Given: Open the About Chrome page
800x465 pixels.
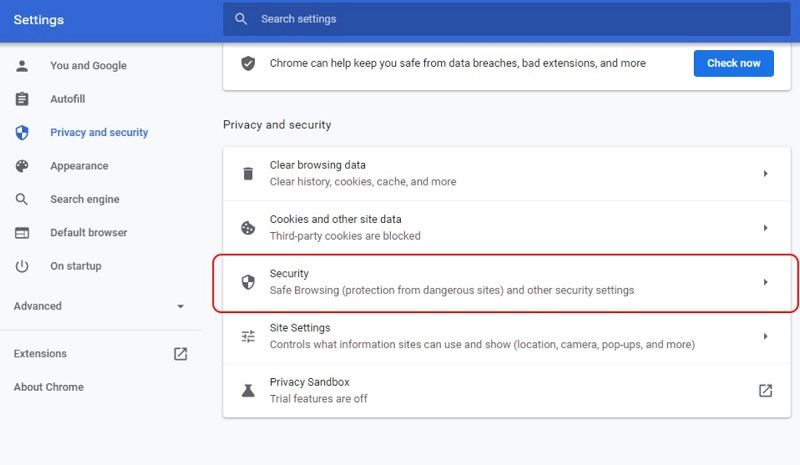Looking at the screenshot, I should [48, 387].
